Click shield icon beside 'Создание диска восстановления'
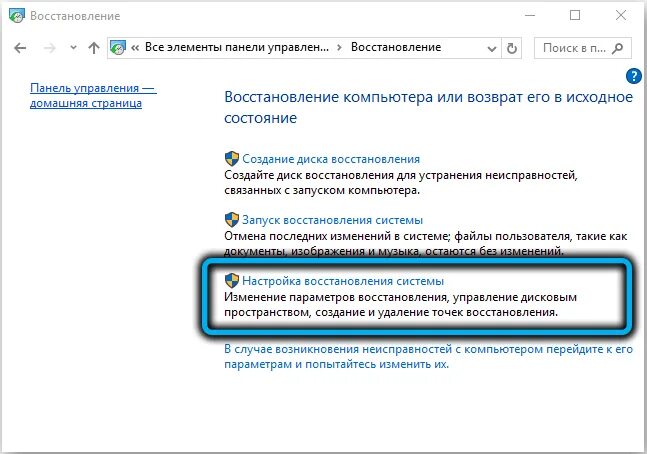647x454 pixels. 232,158
